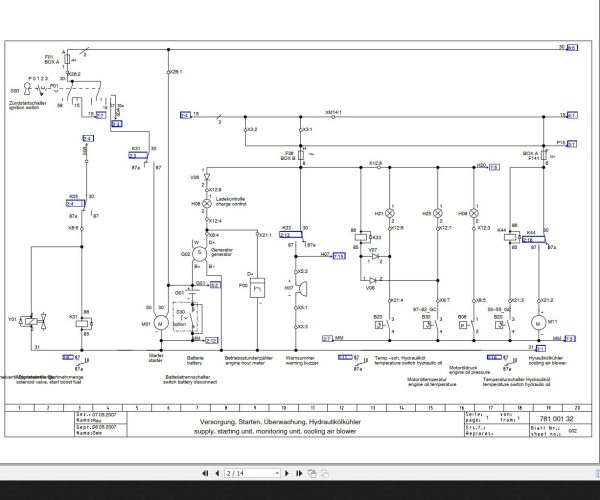Follow the blue link next to P15
This screenshot has height=500, width=600.
click(572, 144)
